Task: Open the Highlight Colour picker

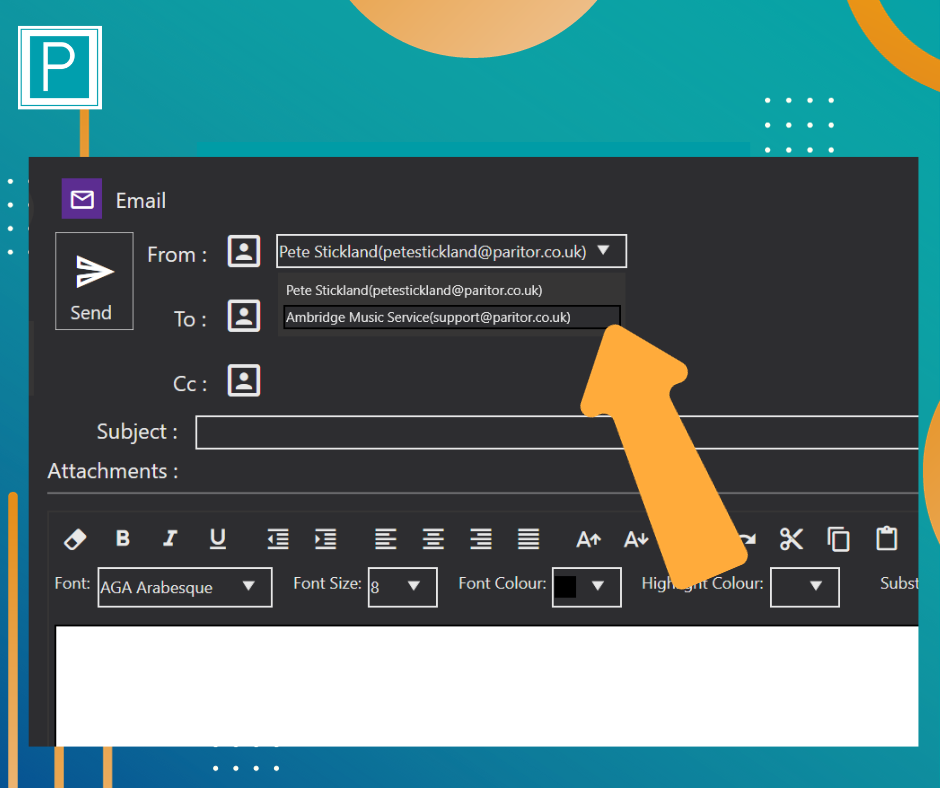Action: (x=805, y=587)
